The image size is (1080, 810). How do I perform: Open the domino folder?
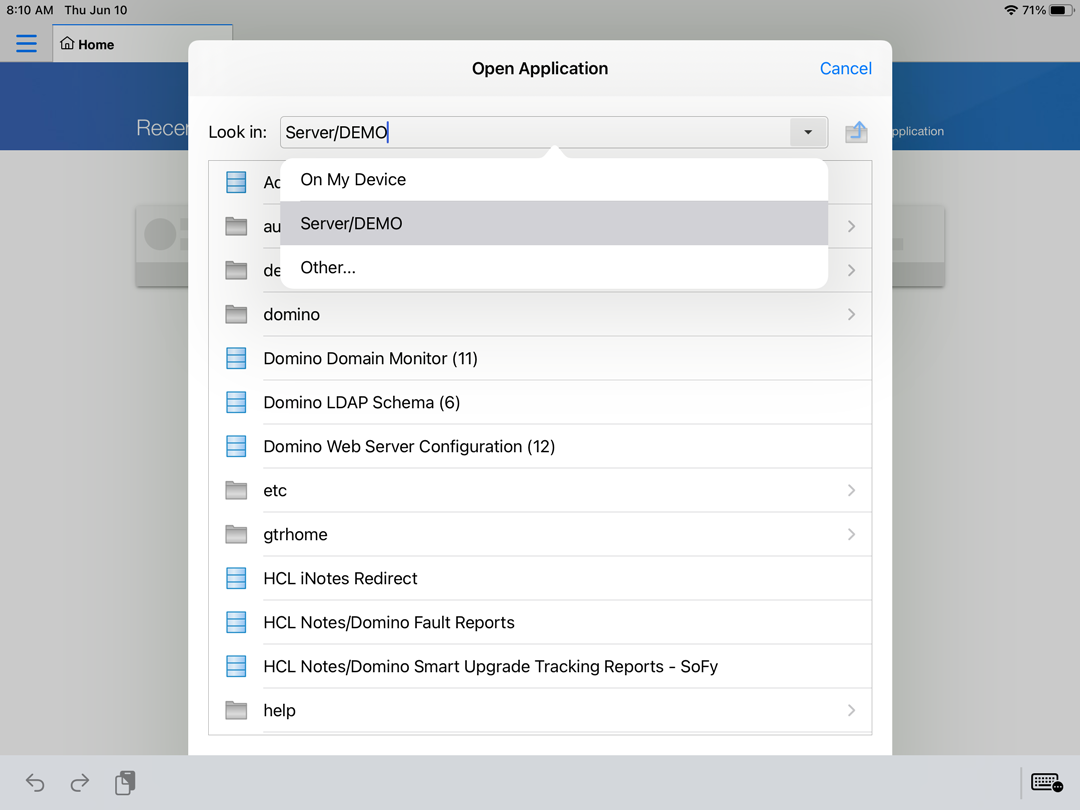[x=540, y=314]
